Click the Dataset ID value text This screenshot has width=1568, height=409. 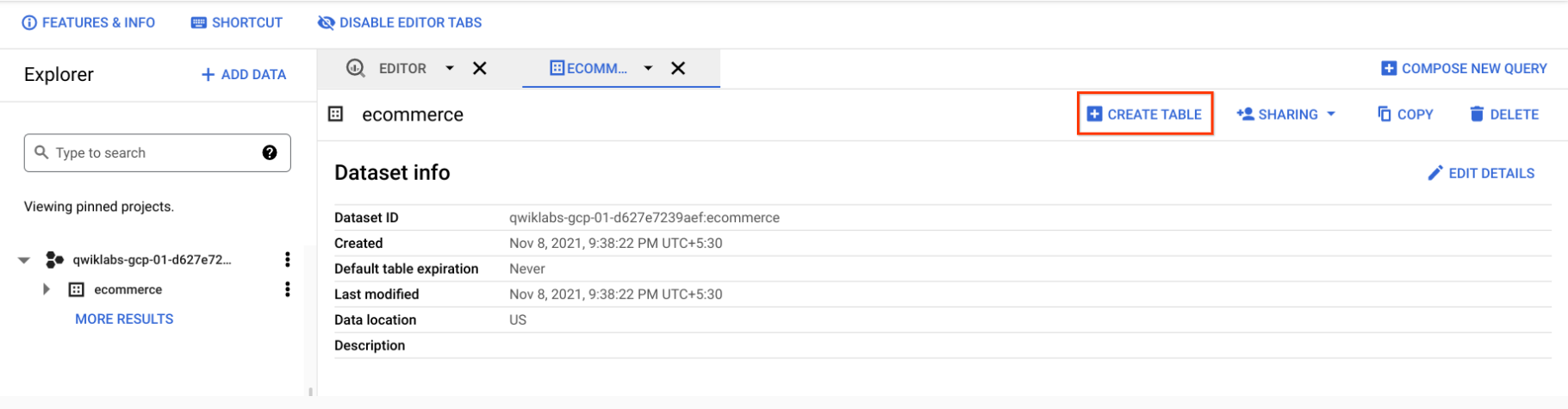pyautogui.click(x=644, y=218)
